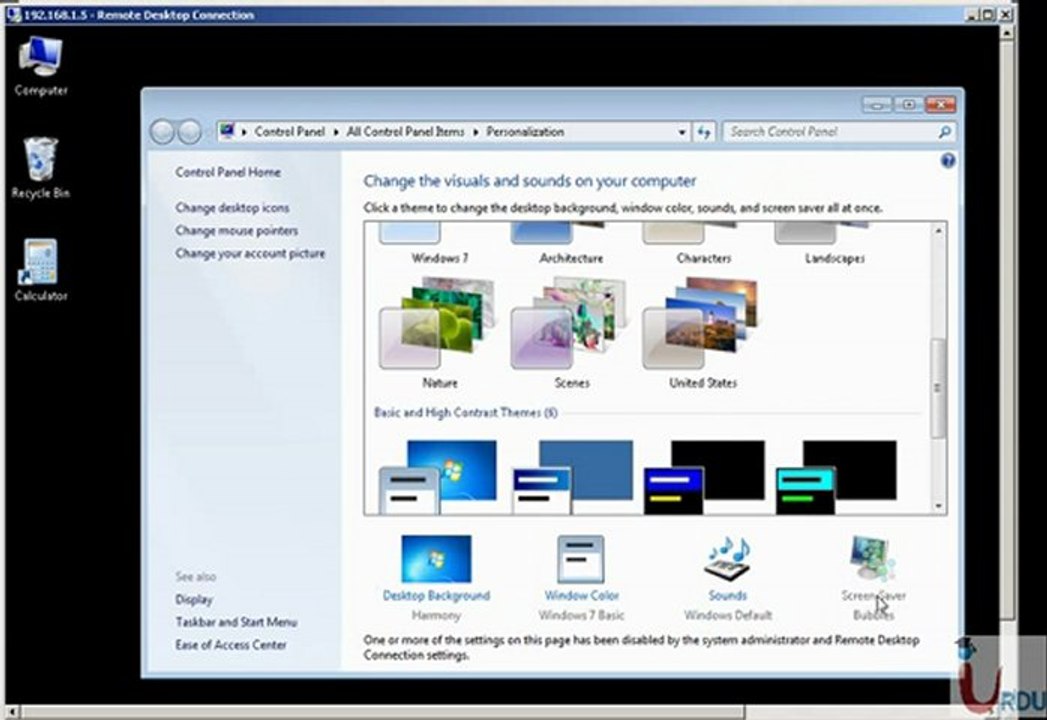Open the Window Color icon

click(581, 559)
